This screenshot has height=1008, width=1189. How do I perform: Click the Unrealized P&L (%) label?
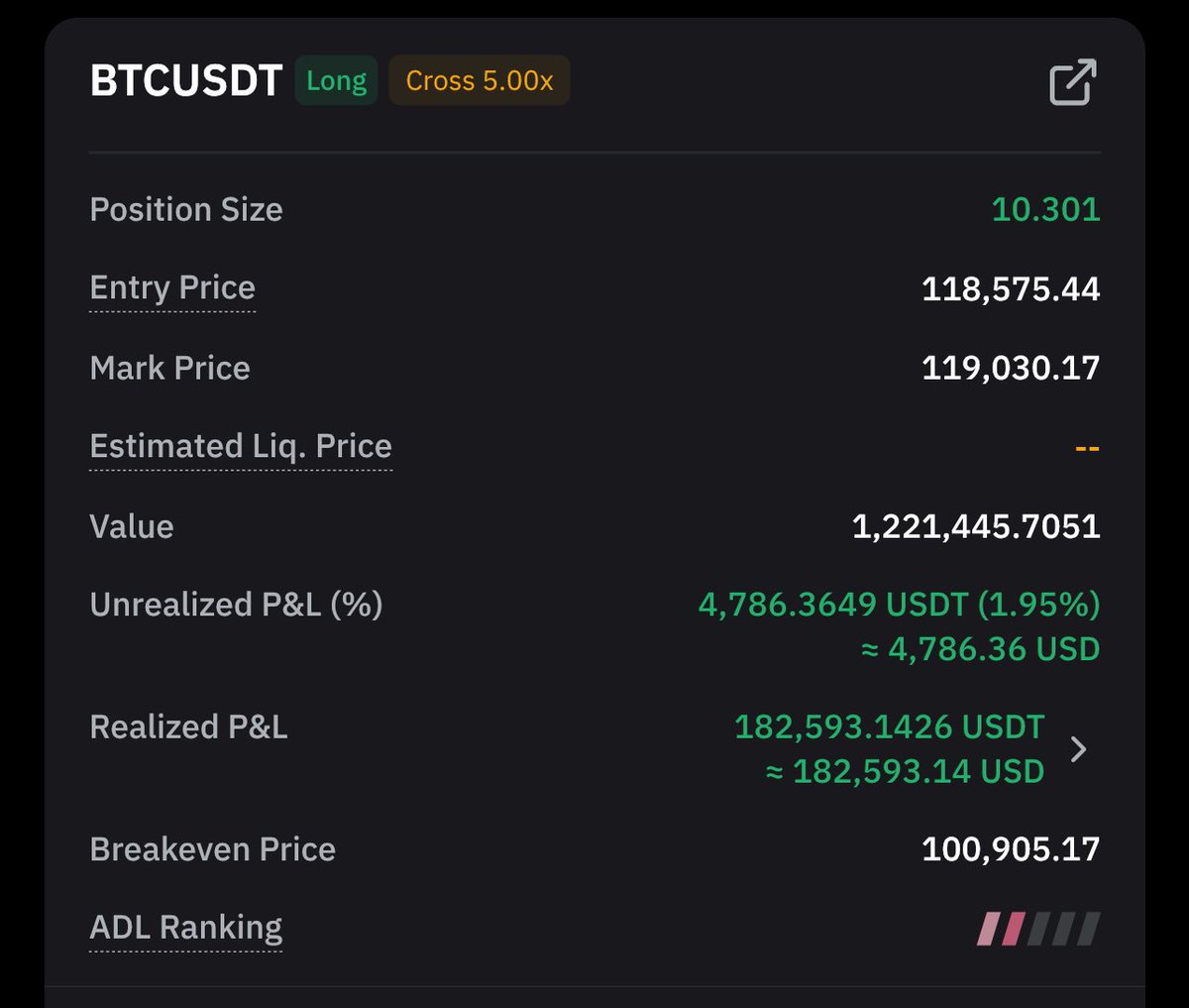pyautogui.click(x=236, y=605)
